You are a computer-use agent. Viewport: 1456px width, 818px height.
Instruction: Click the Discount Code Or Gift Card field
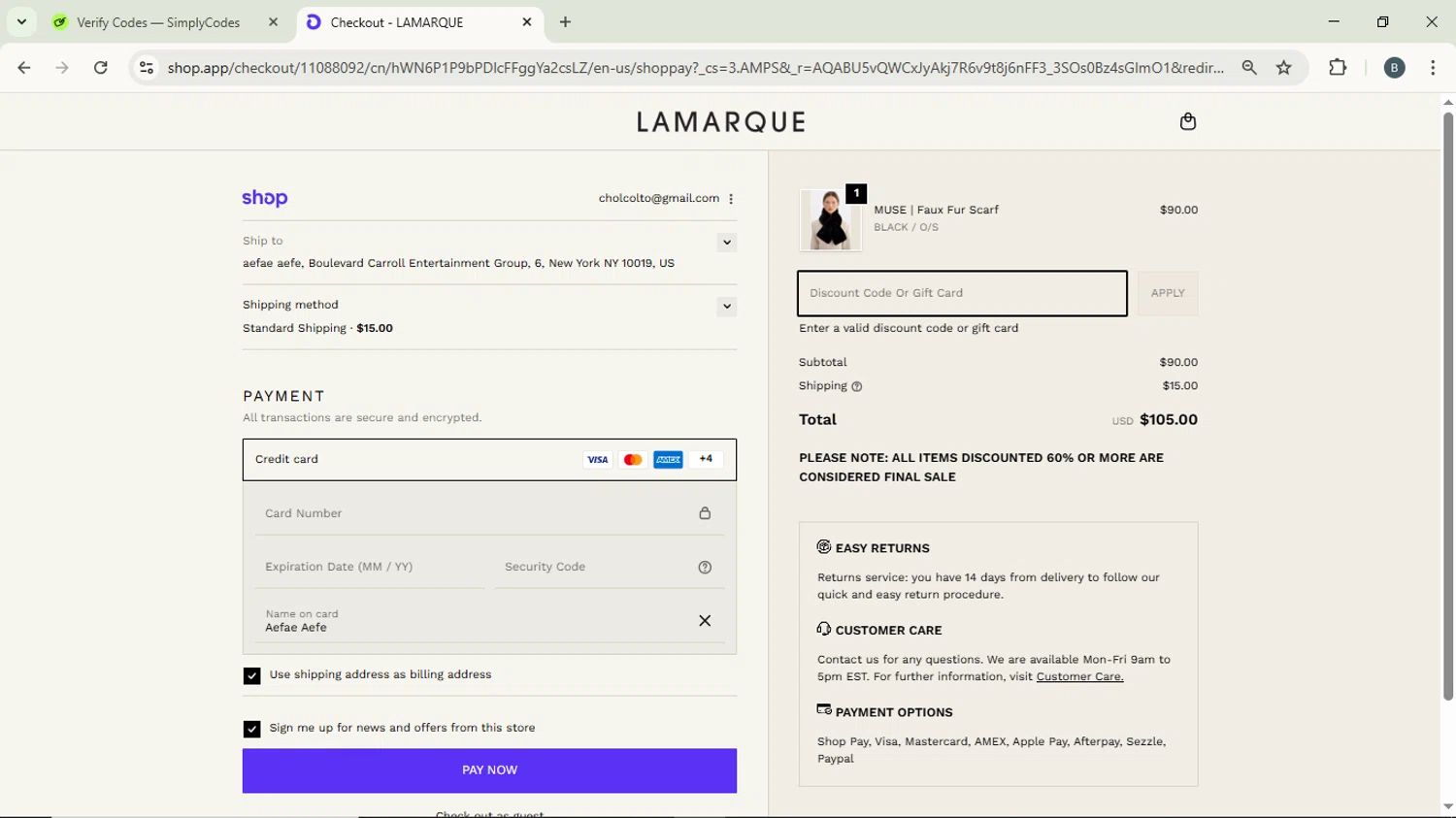(x=962, y=293)
